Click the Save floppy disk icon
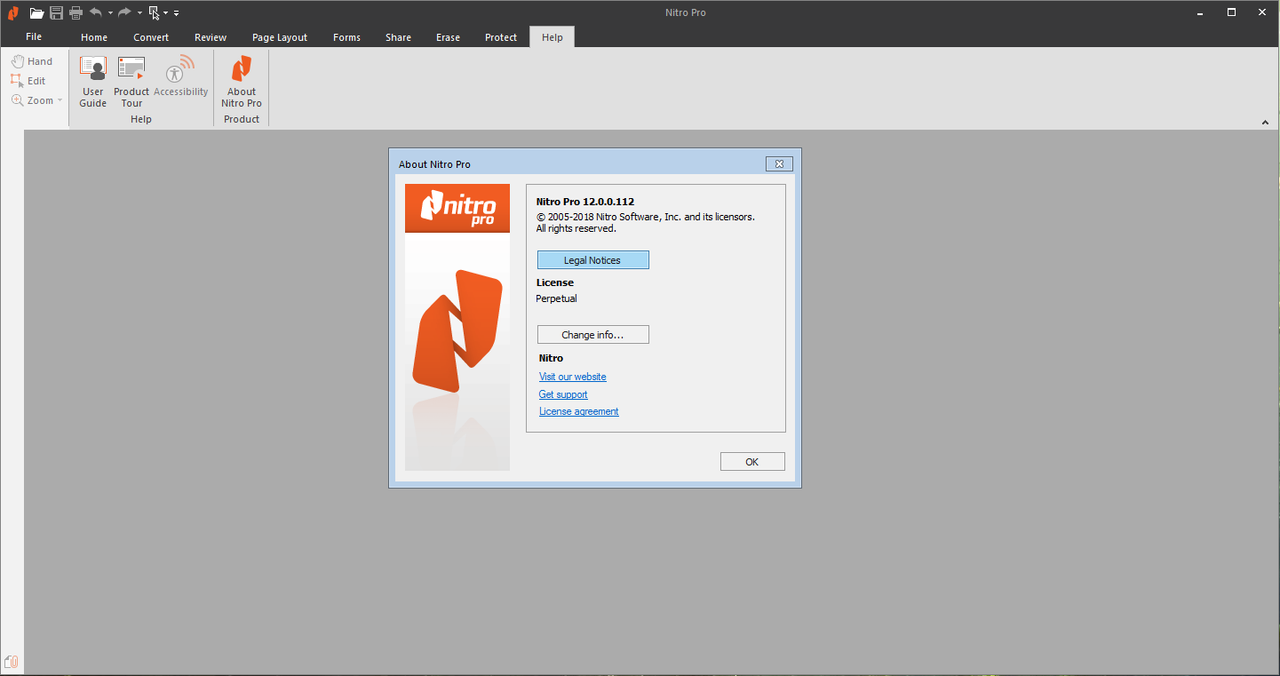The height and width of the screenshot is (676, 1280). 57,13
